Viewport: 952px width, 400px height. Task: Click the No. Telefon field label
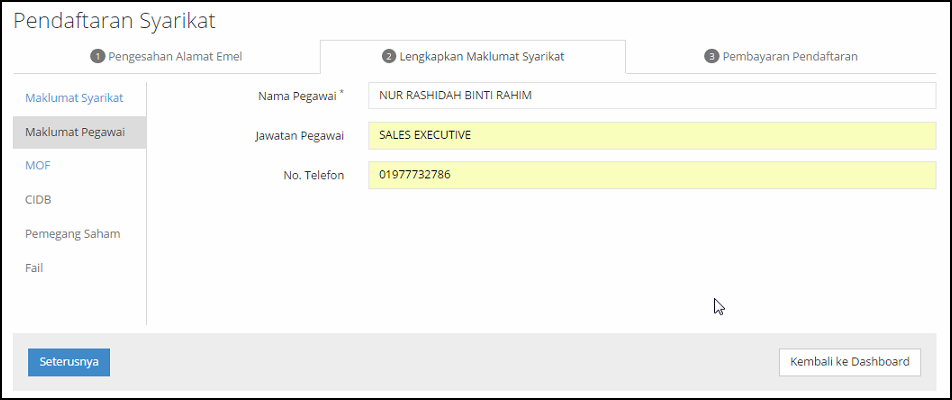(313, 176)
